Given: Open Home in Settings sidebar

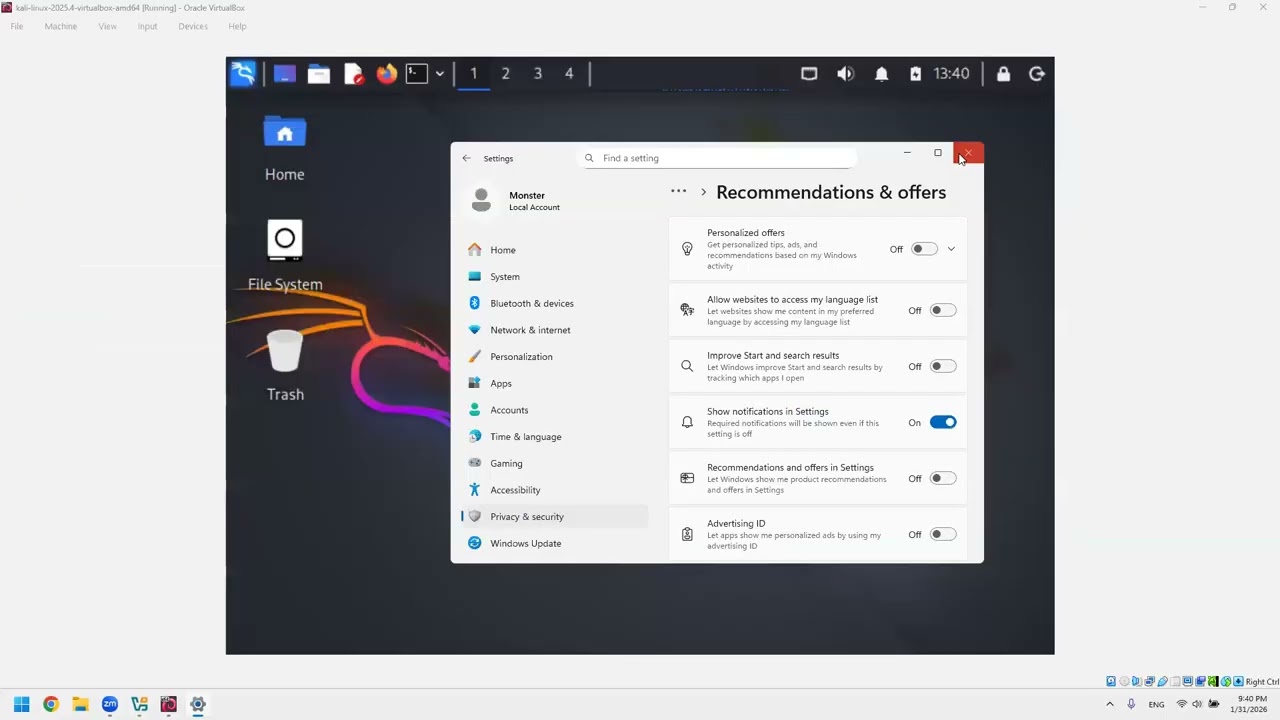Looking at the screenshot, I should click(x=555, y=250).
